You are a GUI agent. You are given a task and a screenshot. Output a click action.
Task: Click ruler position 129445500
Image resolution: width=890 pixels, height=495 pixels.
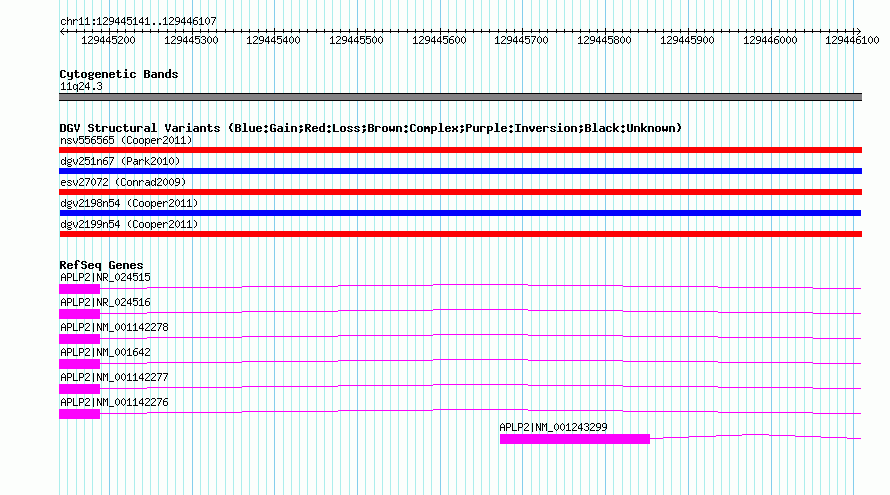coord(356,40)
